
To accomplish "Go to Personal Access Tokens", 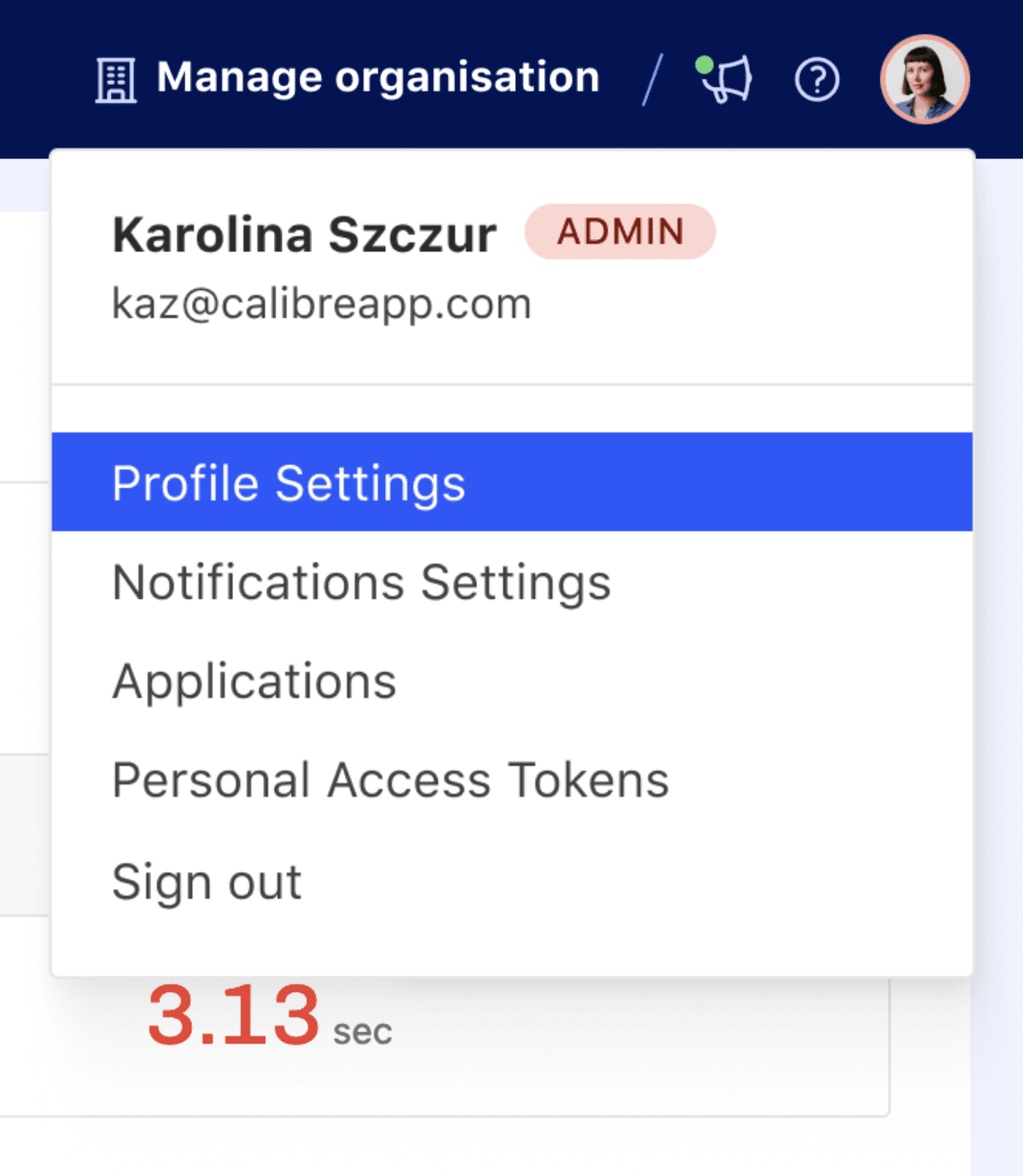I will coord(389,780).
